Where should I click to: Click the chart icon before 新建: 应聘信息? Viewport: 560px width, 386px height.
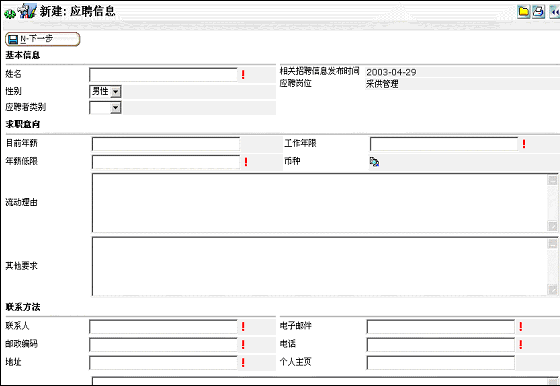[27, 11]
